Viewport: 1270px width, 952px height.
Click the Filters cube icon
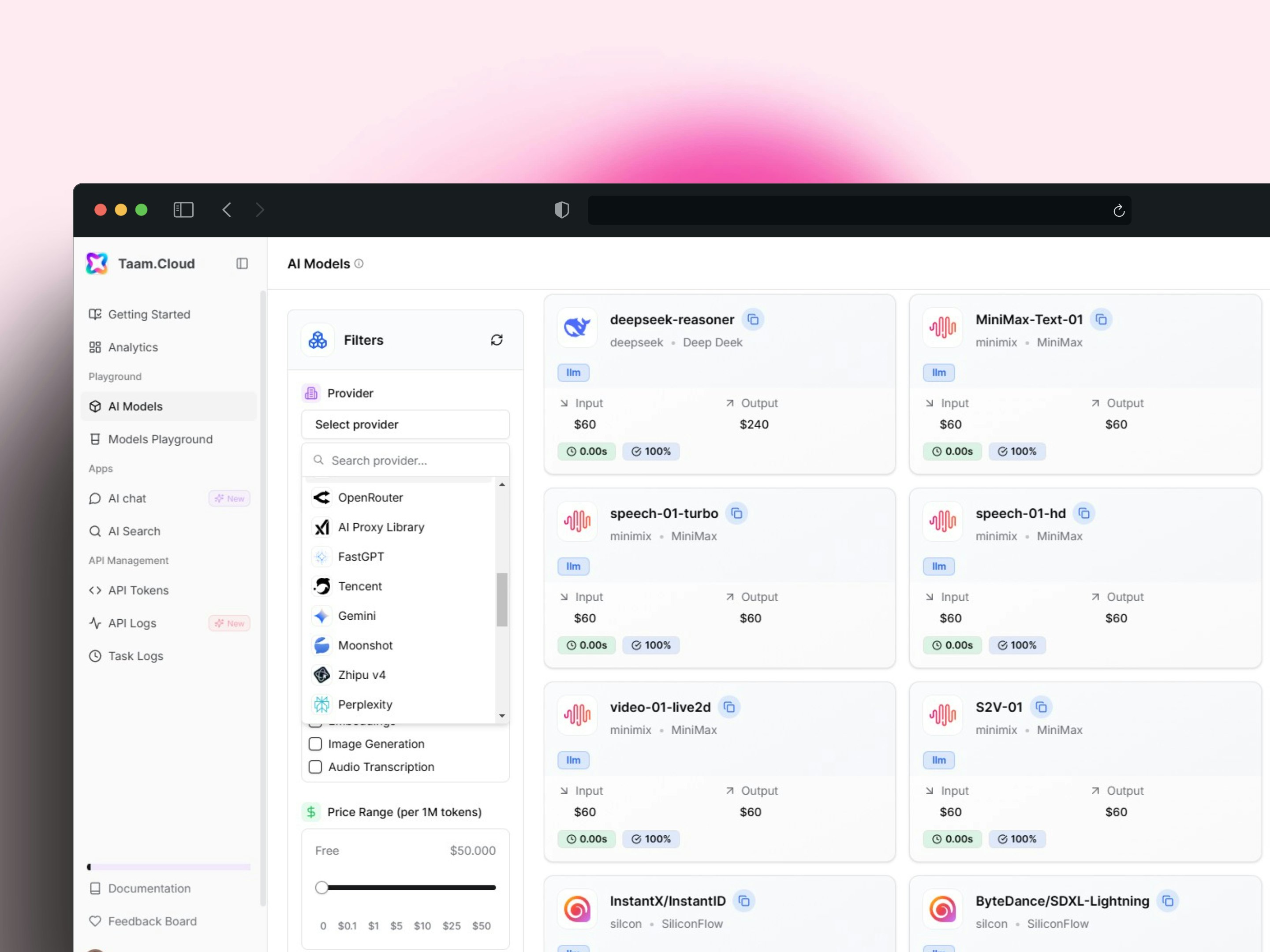[317, 340]
